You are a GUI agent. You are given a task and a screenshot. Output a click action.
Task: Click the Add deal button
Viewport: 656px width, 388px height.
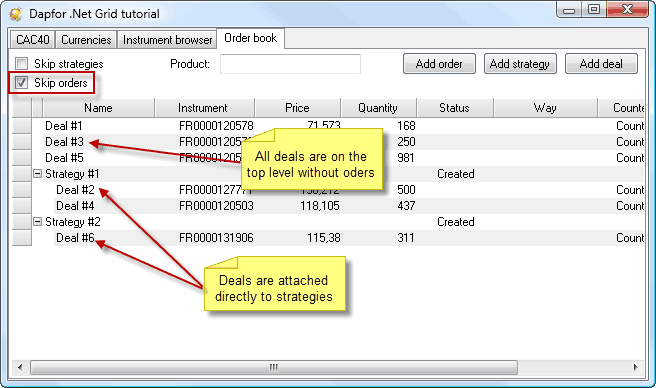coord(601,64)
